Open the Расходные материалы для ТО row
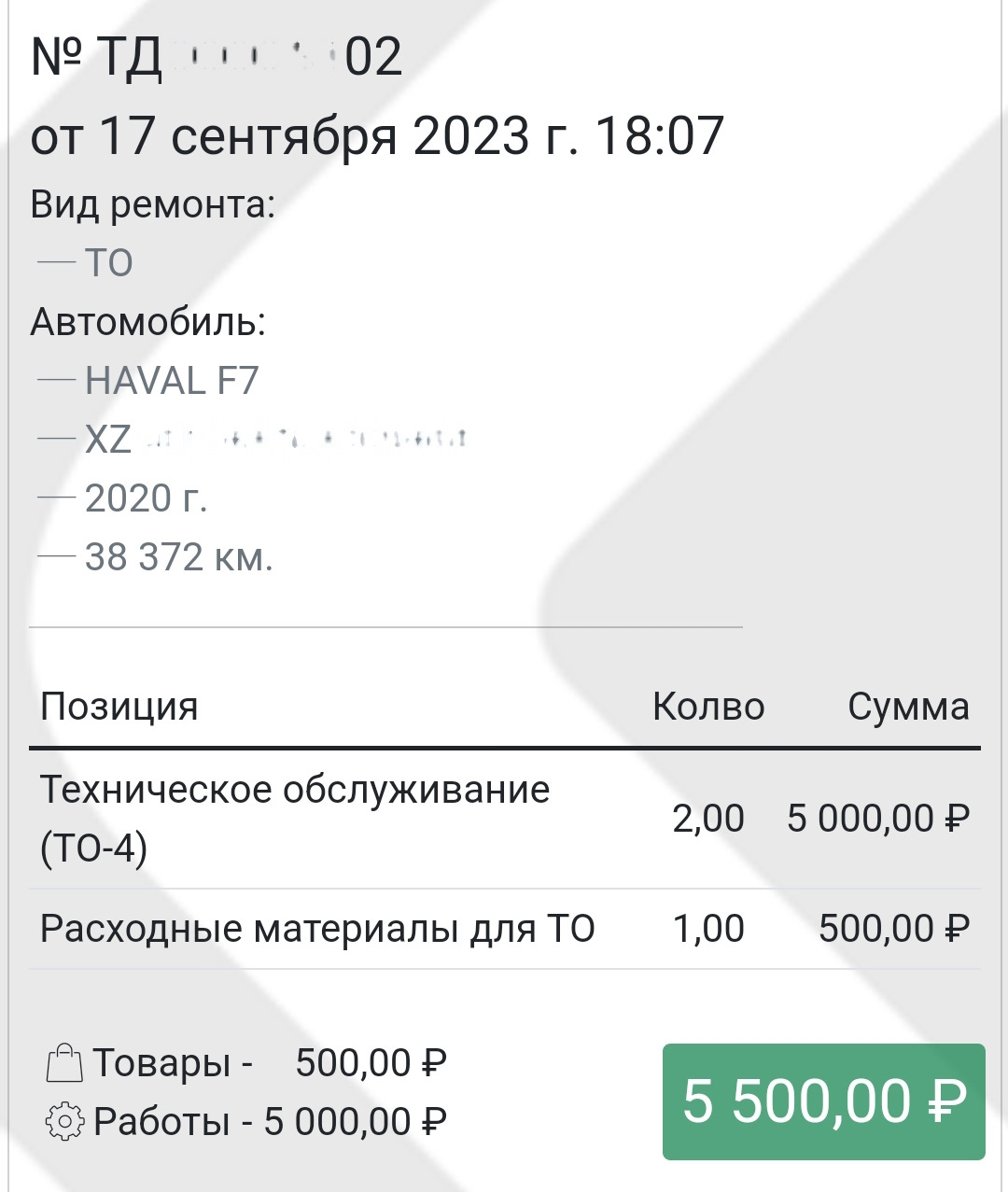The image size is (1008, 1192). 317,929
